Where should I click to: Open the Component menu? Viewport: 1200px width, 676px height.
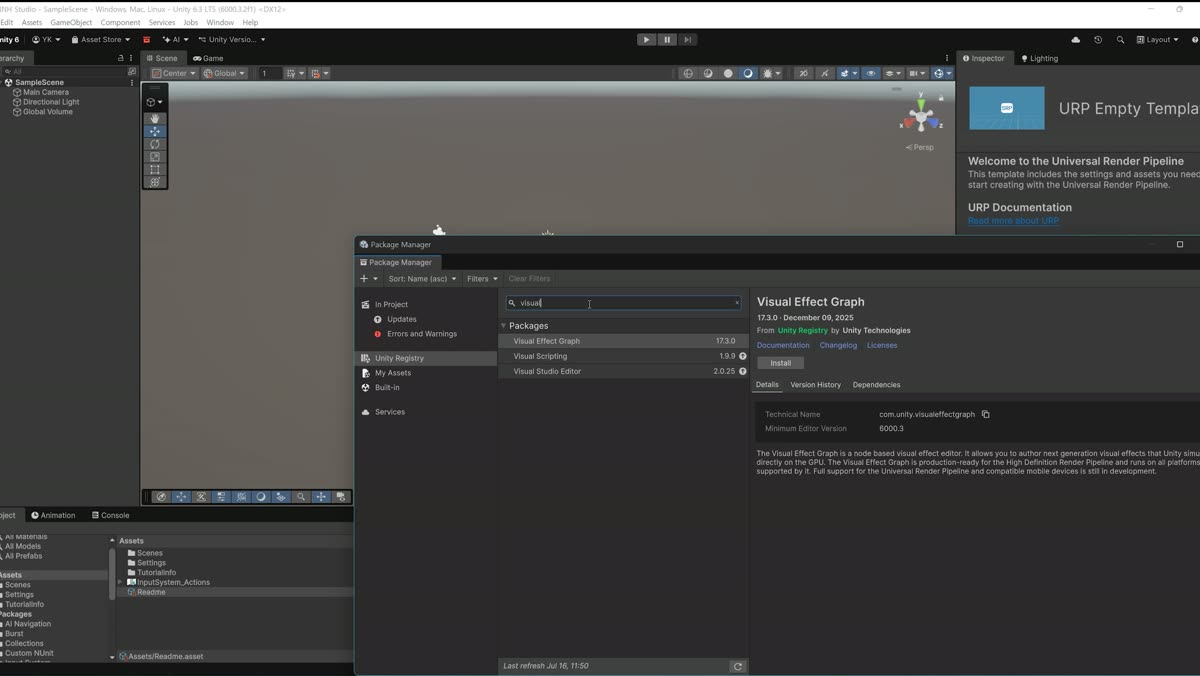pyautogui.click(x=120, y=22)
